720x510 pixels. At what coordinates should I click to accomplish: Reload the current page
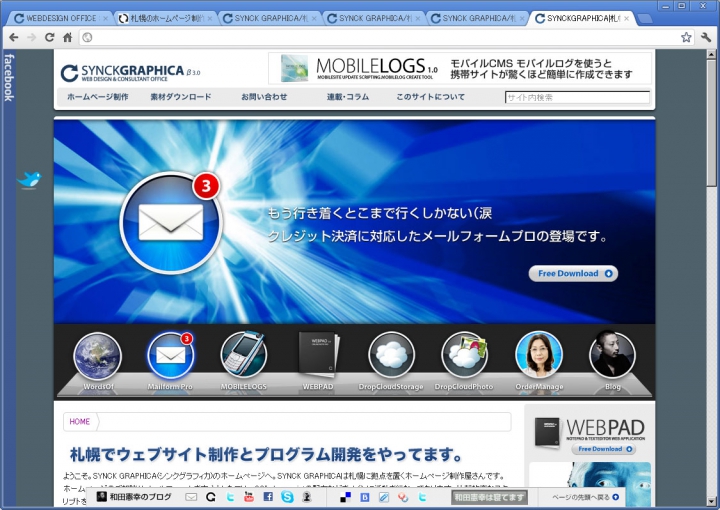click(50, 37)
